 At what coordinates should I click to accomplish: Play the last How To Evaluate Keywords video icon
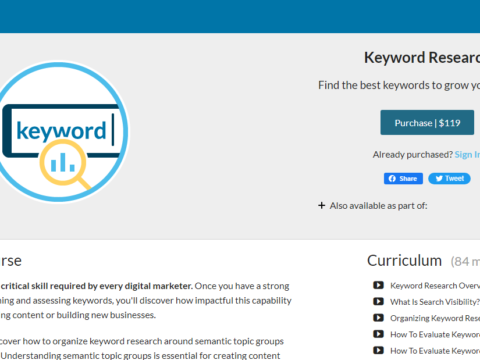click(378, 350)
